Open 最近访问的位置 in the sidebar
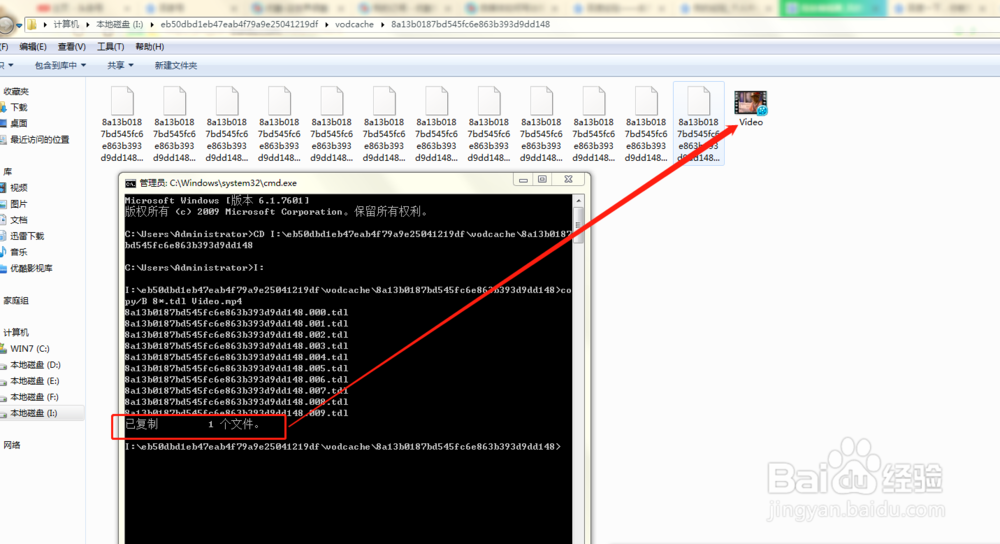Image resolution: width=1000 pixels, height=544 pixels. click(x=39, y=140)
